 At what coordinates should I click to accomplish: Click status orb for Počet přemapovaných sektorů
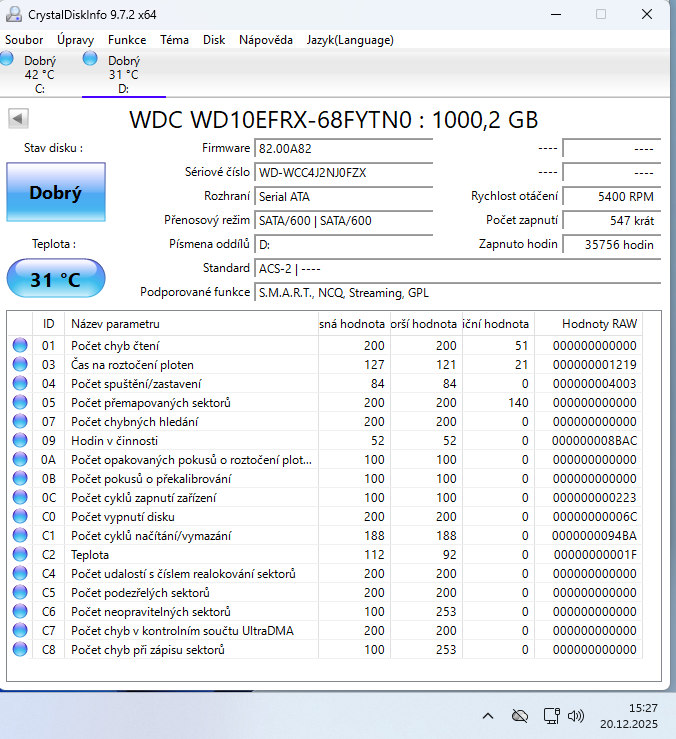20,403
